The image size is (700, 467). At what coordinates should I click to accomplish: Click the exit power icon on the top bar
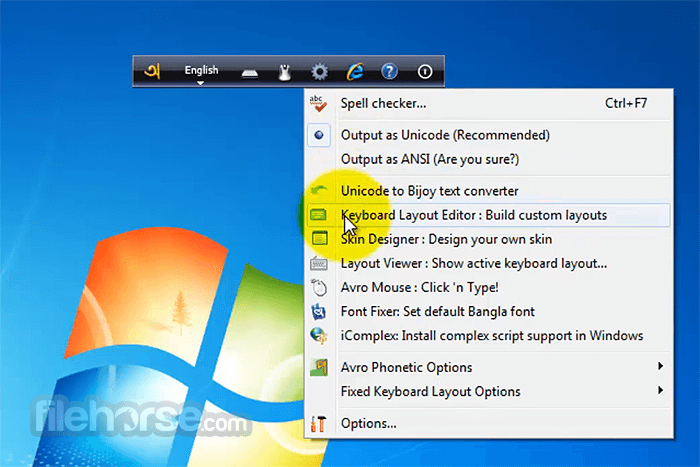(x=425, y=71)
